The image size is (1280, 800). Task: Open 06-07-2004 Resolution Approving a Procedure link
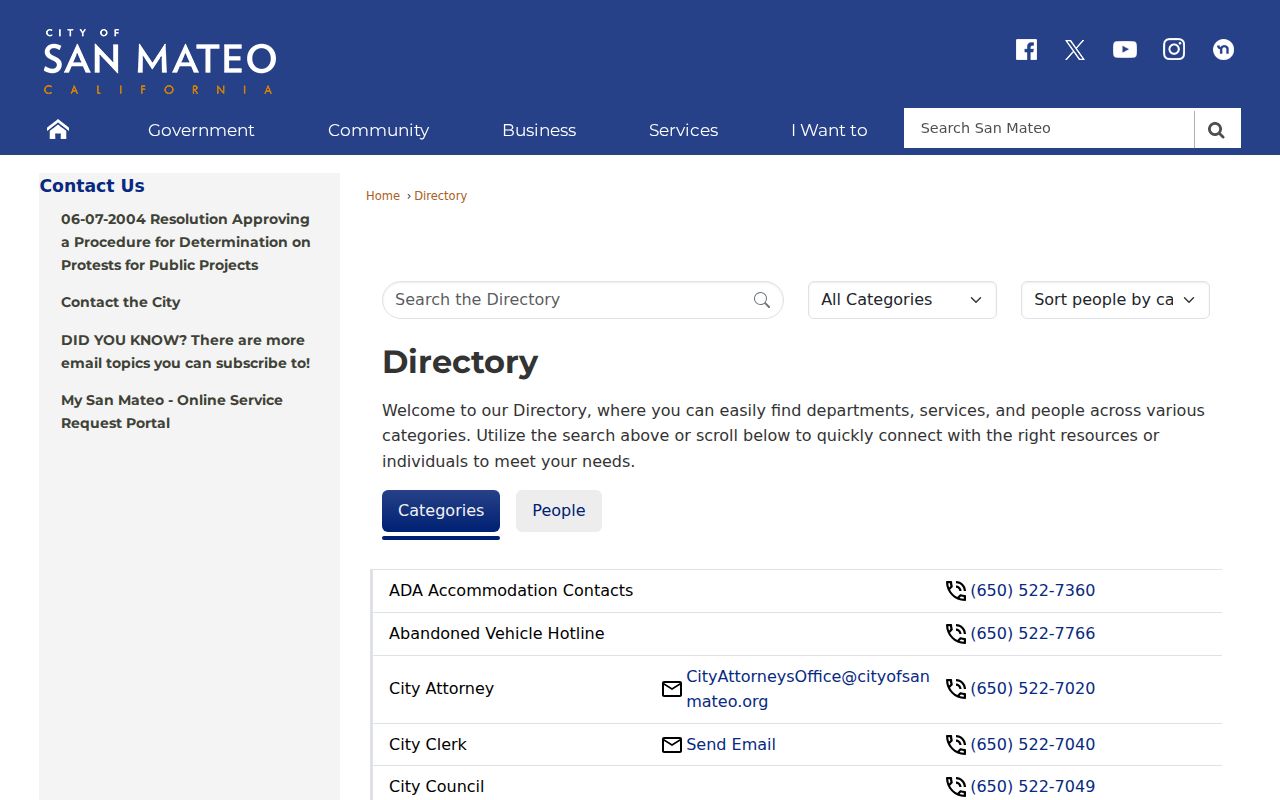(x=186, y=242)
